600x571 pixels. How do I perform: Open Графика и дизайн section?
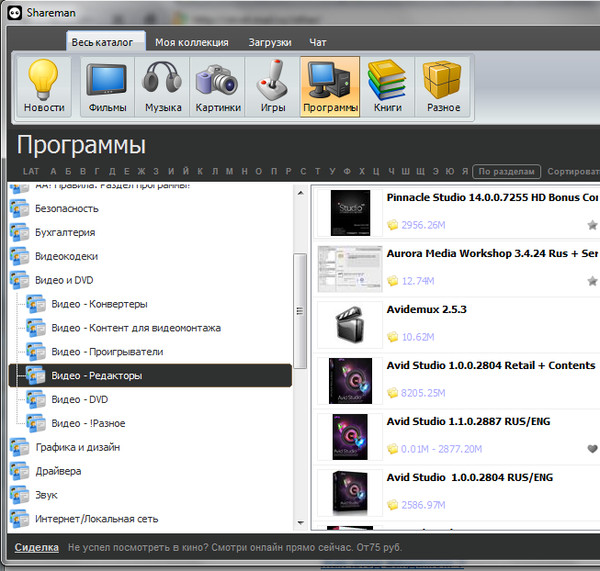coord(78,447)
